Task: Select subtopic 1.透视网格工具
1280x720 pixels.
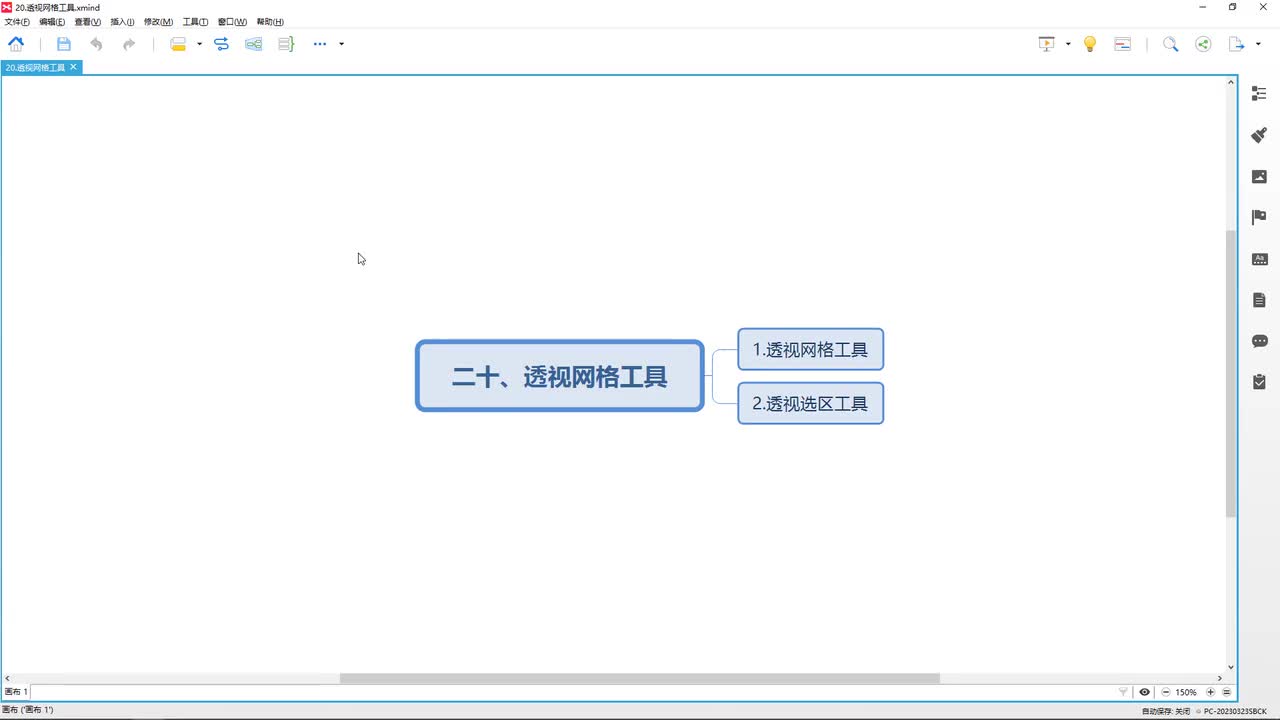Action: pyautogui.click(x=810, y=349)
